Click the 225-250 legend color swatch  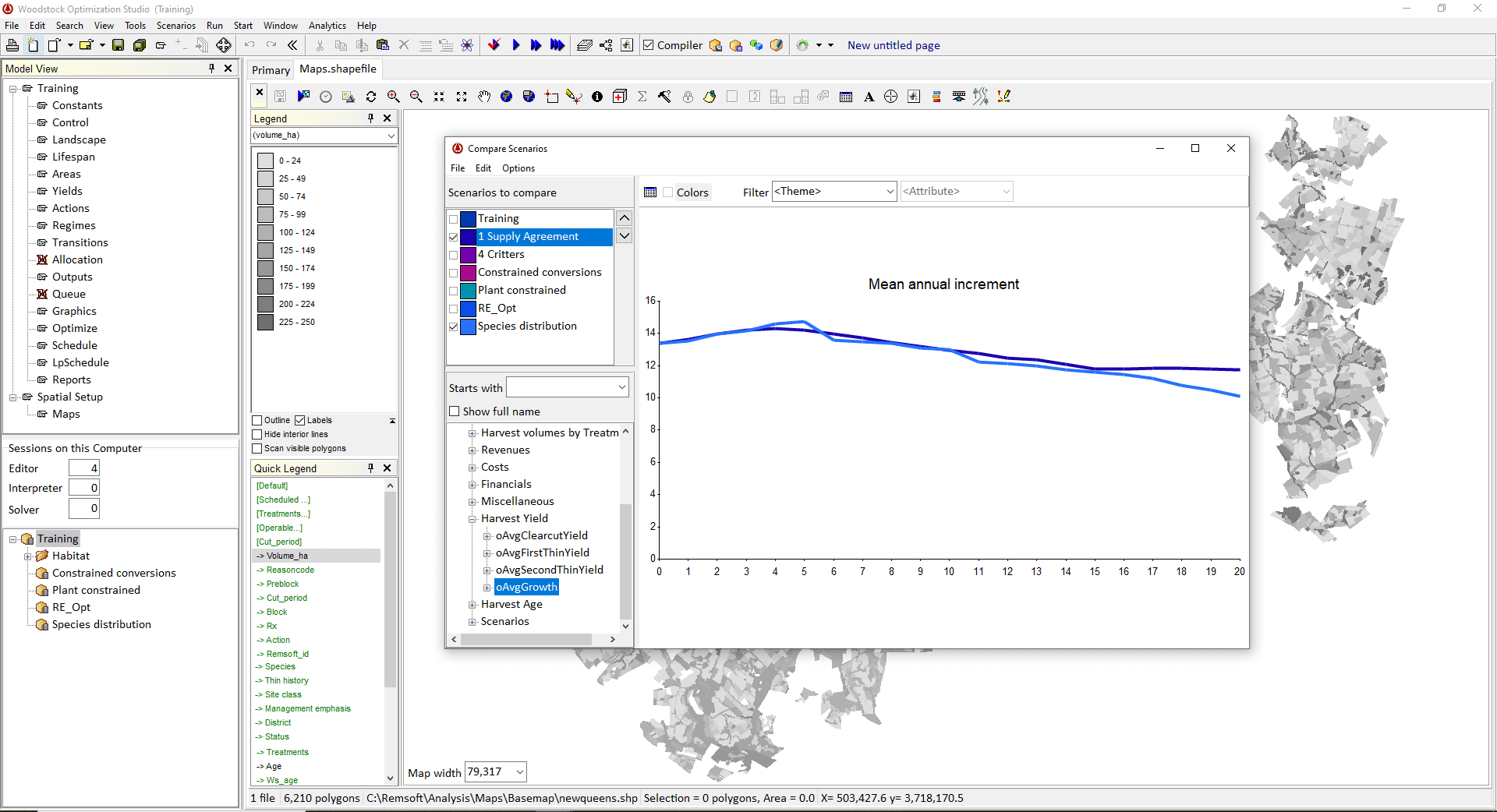pyautogui.click(x=265, y=322)
